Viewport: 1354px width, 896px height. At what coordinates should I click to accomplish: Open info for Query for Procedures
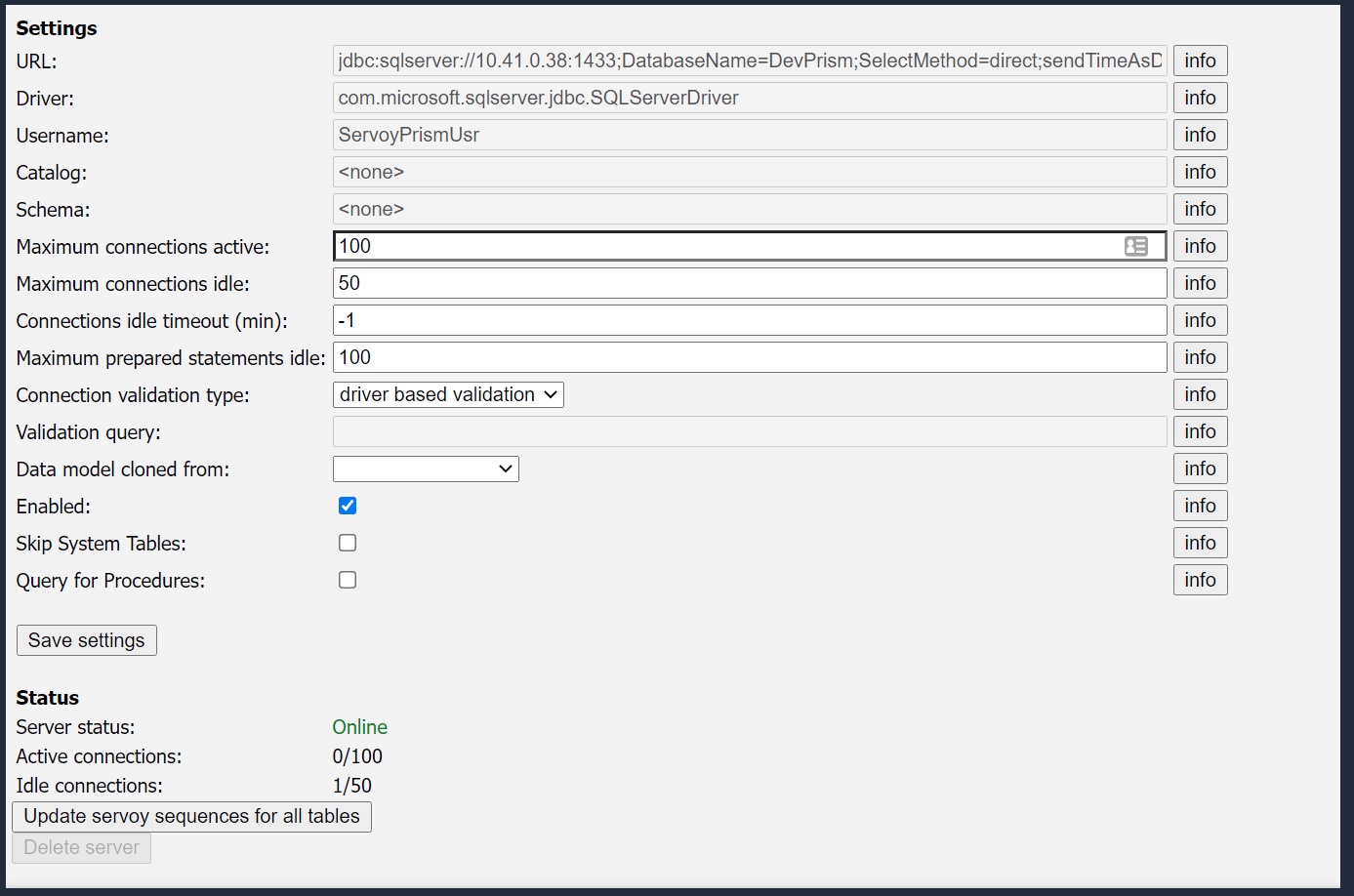pyautogui.click(x=1200, y=580)
